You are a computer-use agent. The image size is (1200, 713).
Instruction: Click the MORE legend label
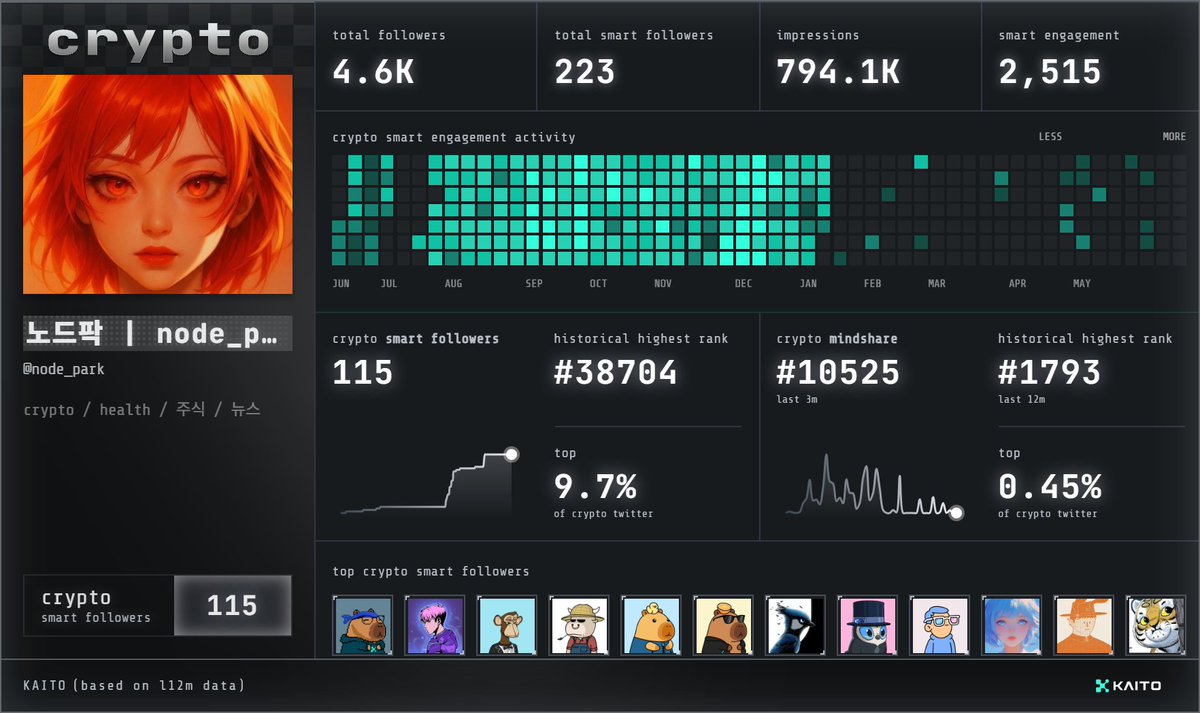[x=1174, y=137]
